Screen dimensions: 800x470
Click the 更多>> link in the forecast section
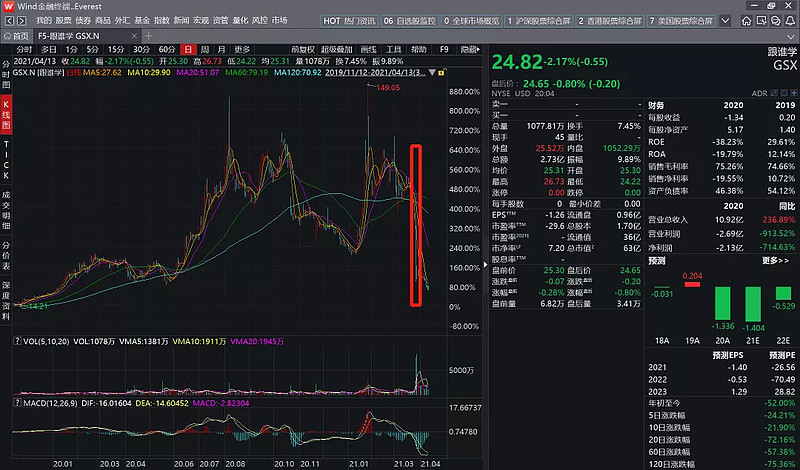(775, 261)
